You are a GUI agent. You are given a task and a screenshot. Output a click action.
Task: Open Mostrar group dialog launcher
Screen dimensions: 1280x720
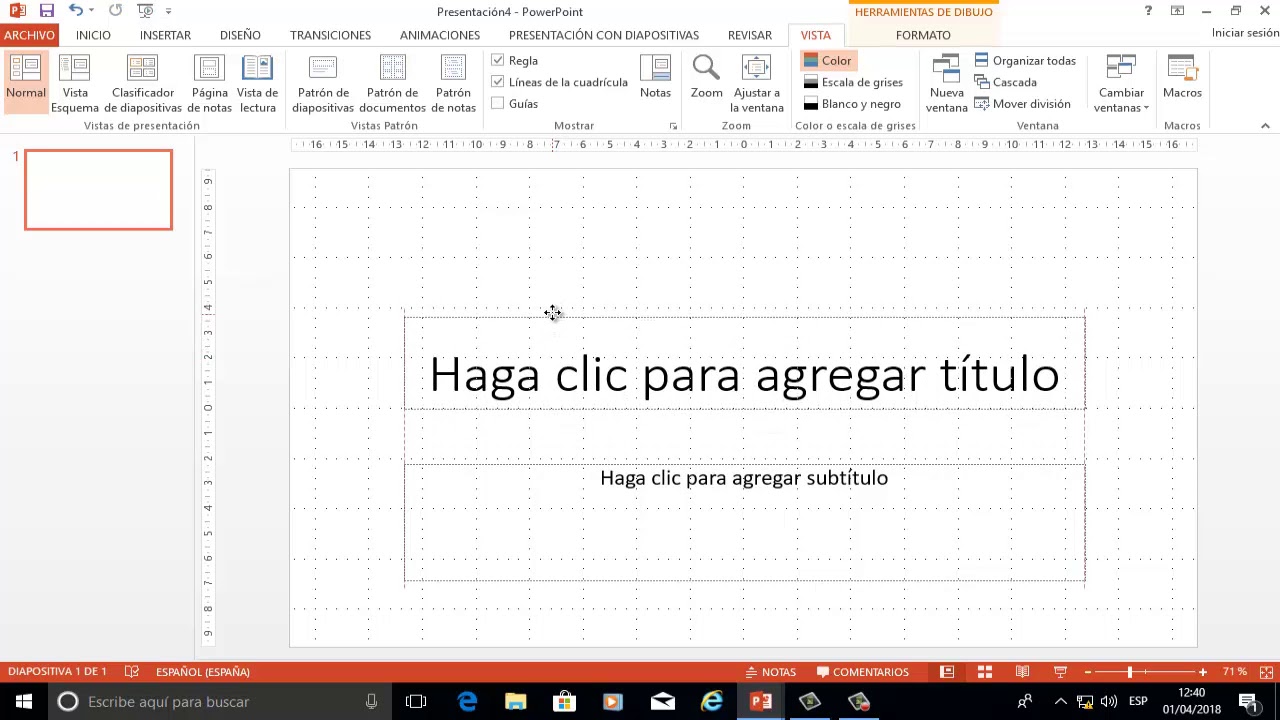tap(673, 126)
